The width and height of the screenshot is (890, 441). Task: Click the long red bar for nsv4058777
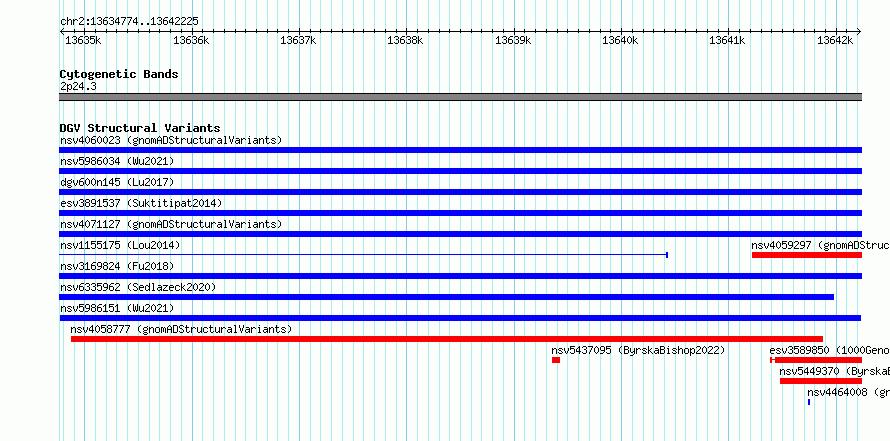click(447, 339)
